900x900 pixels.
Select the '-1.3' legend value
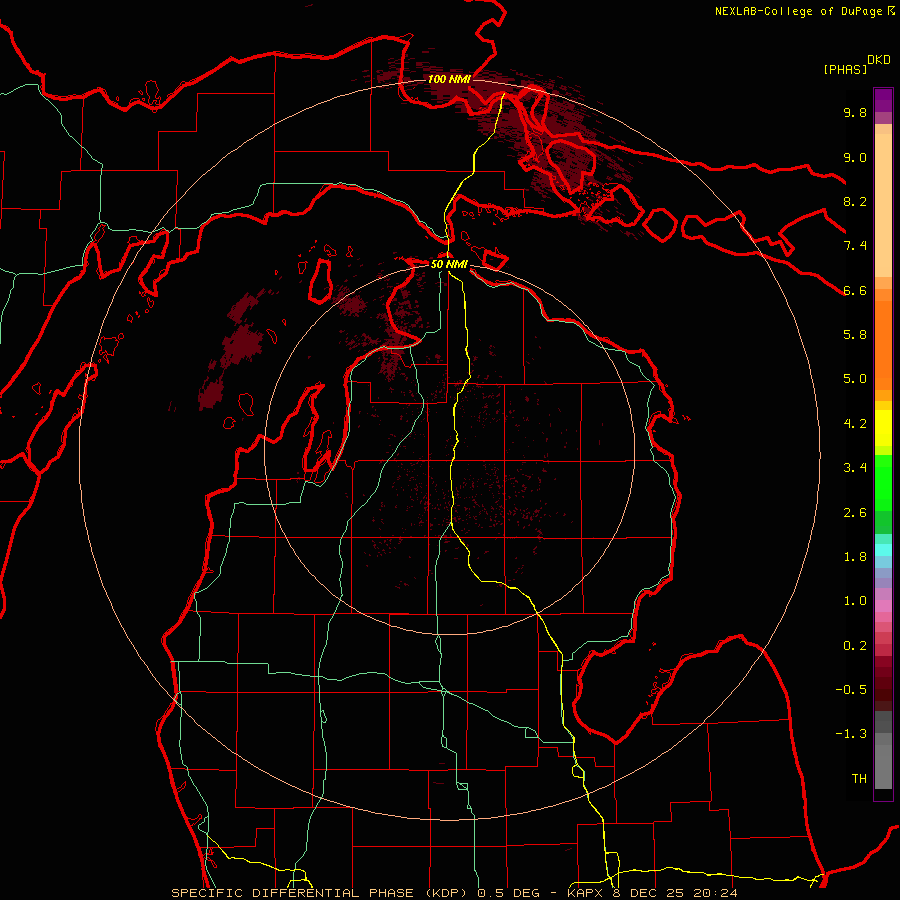(x=851, y=734)
